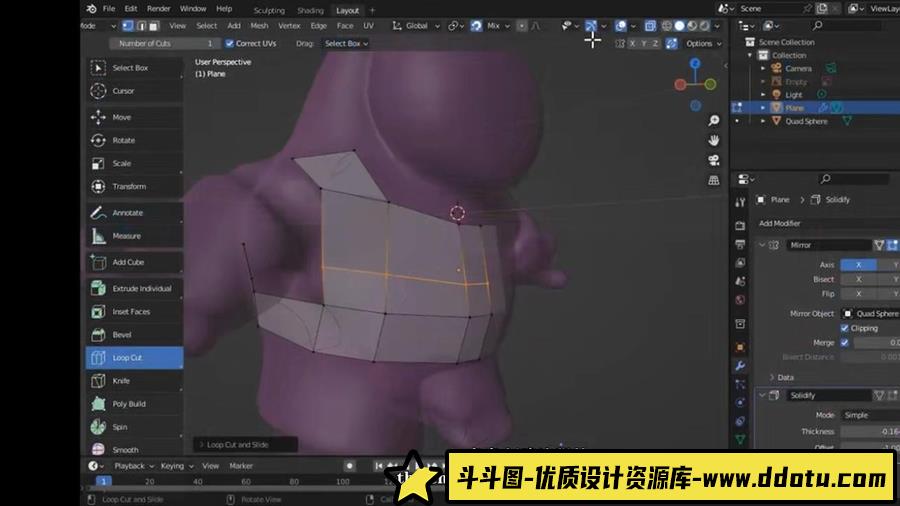Select the Select Box tool
The width and height of the screenshot is (900, 506).
(x=134, y=68)
